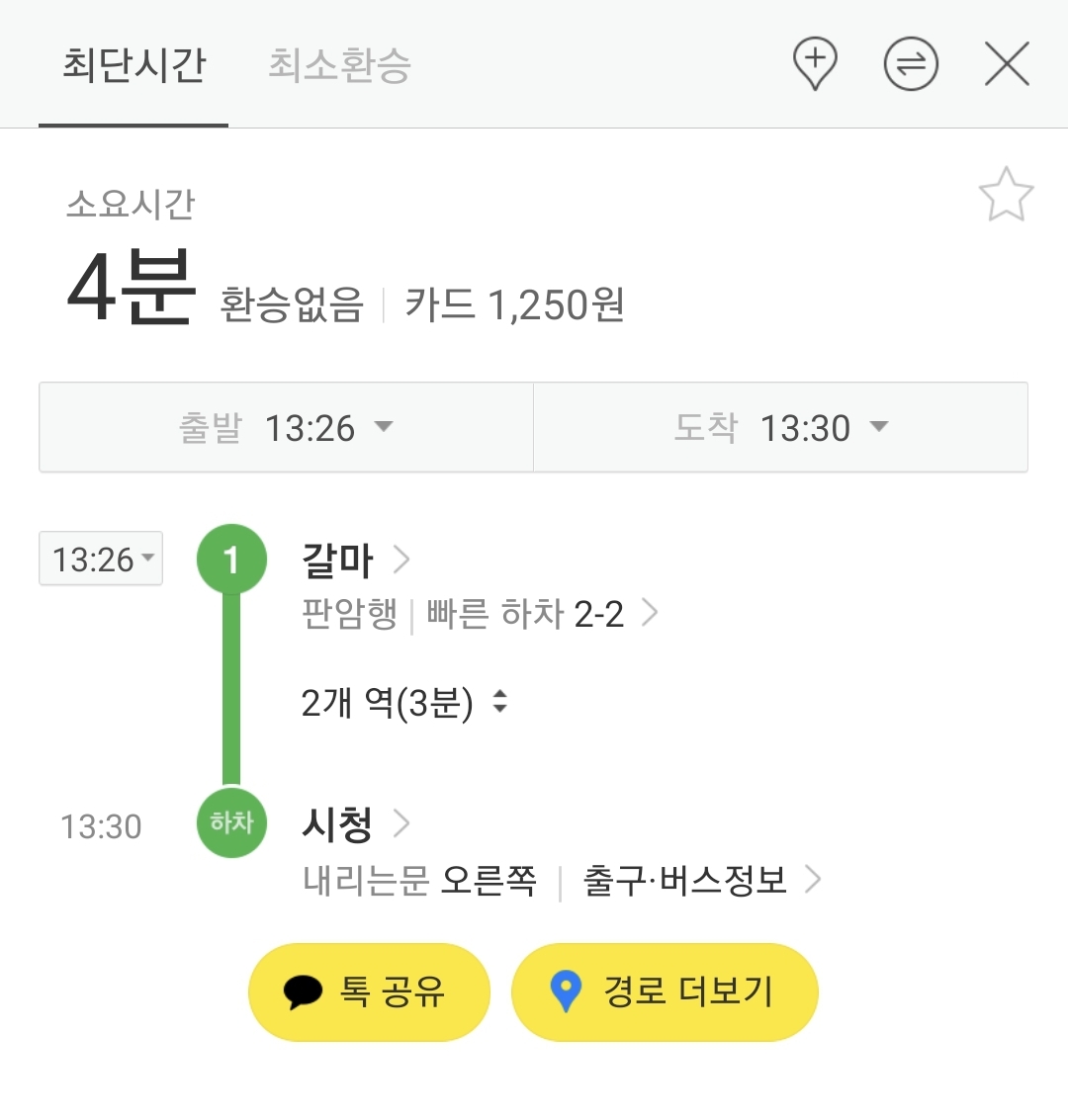Tap the speech bubble icon on 톡 공유
This screenshot has width=1068, height=1120.
[304, 991]
